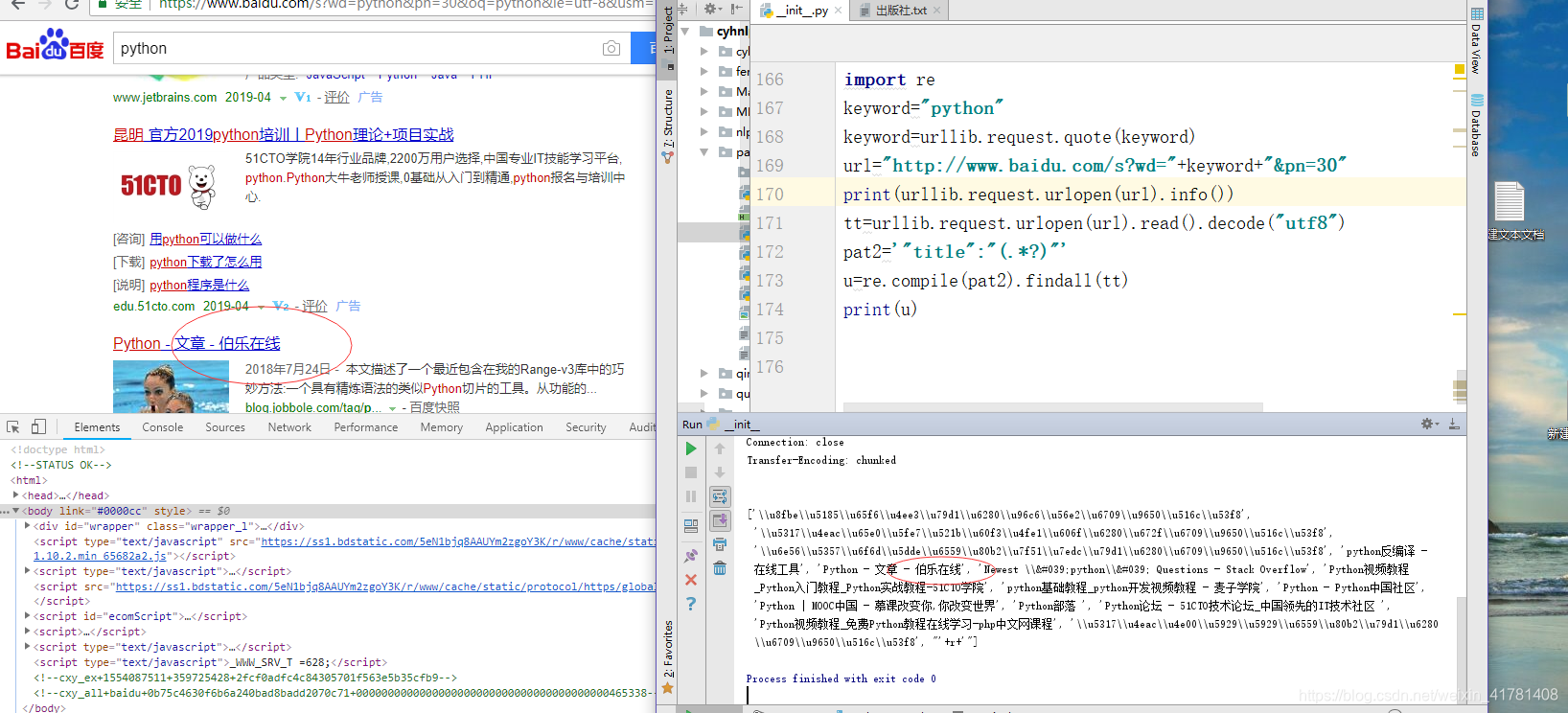Close the Run tab with the red X
The height and width of the screenshot is (713, 1568).
[x=691, y=580]
